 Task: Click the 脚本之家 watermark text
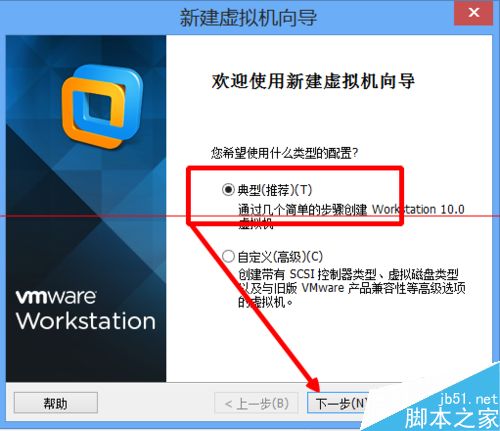452,418
